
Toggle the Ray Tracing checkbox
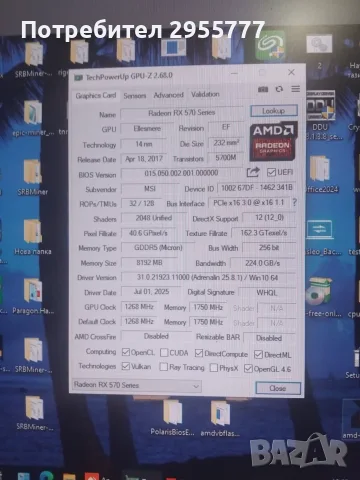163,367
